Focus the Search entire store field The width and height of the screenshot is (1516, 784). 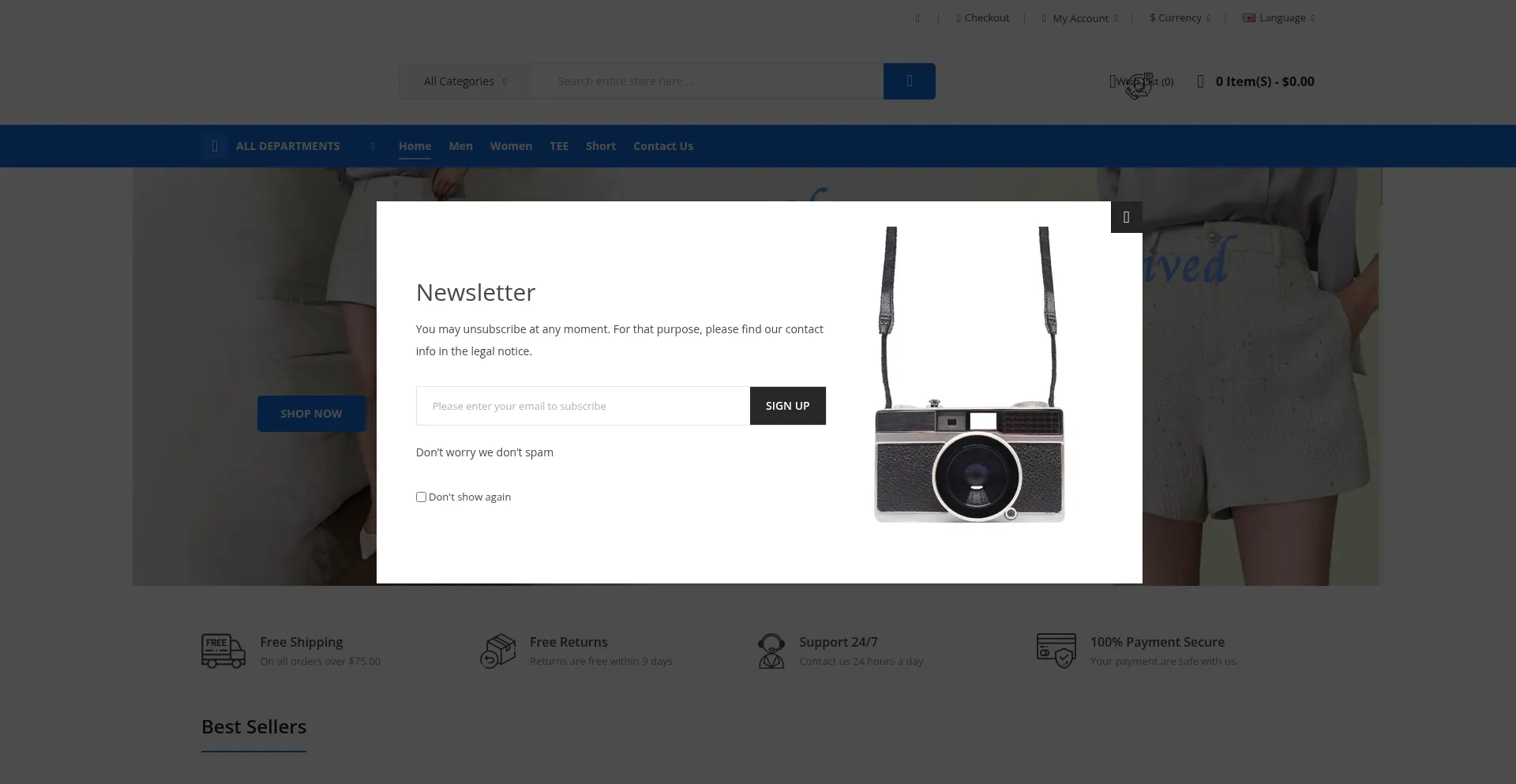point(706,81)
